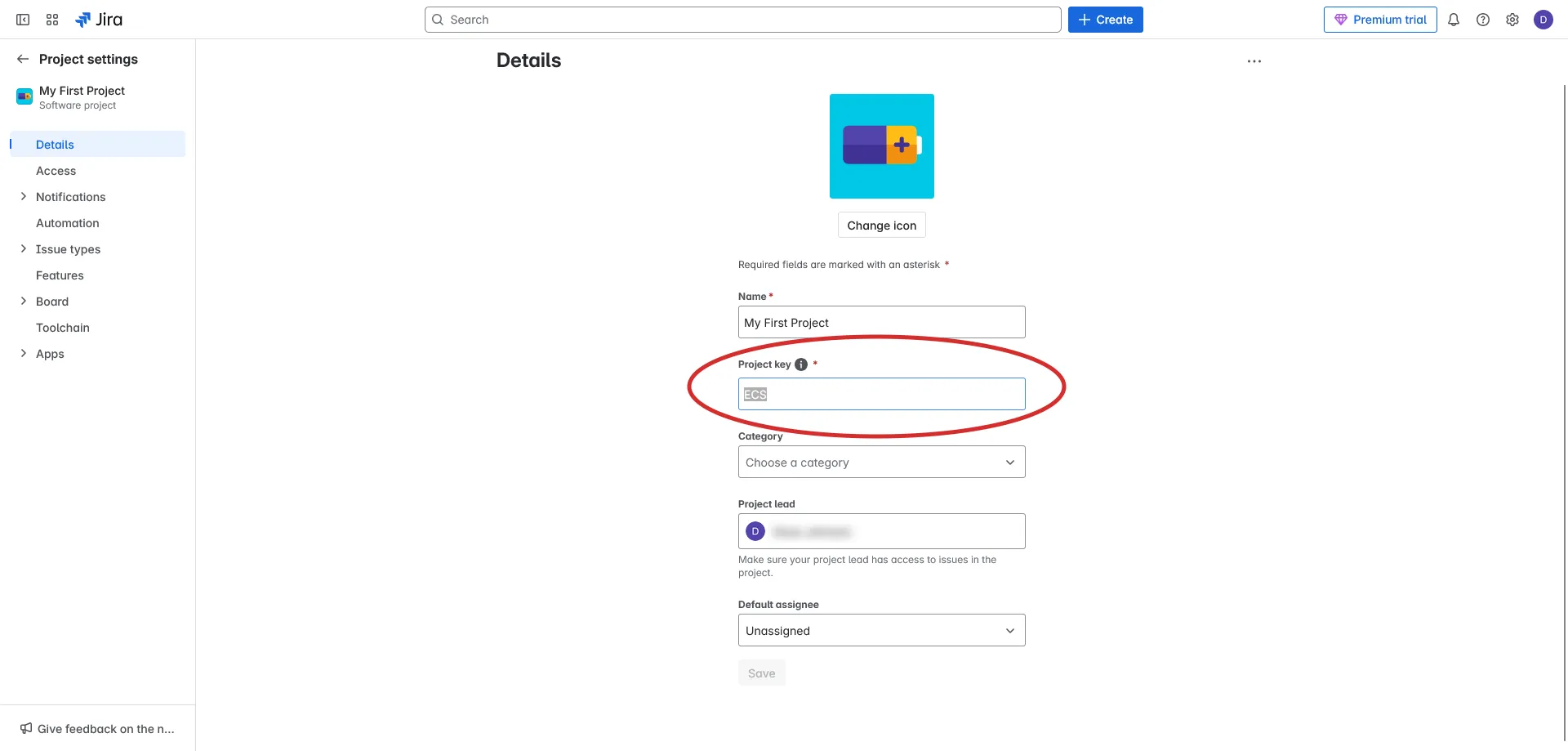Screen dimensions: 1568x751
Task: Click into the project Name field
Action: click(x=881, y=323)
